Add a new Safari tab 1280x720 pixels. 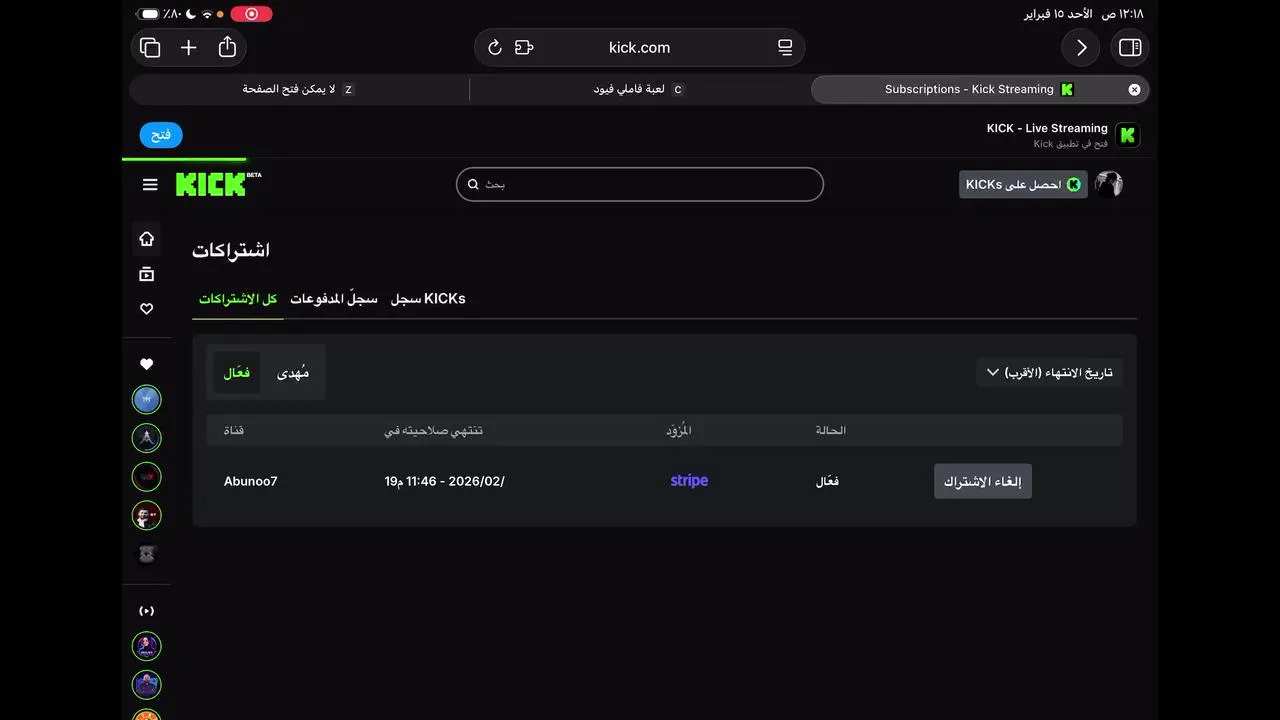189,48
